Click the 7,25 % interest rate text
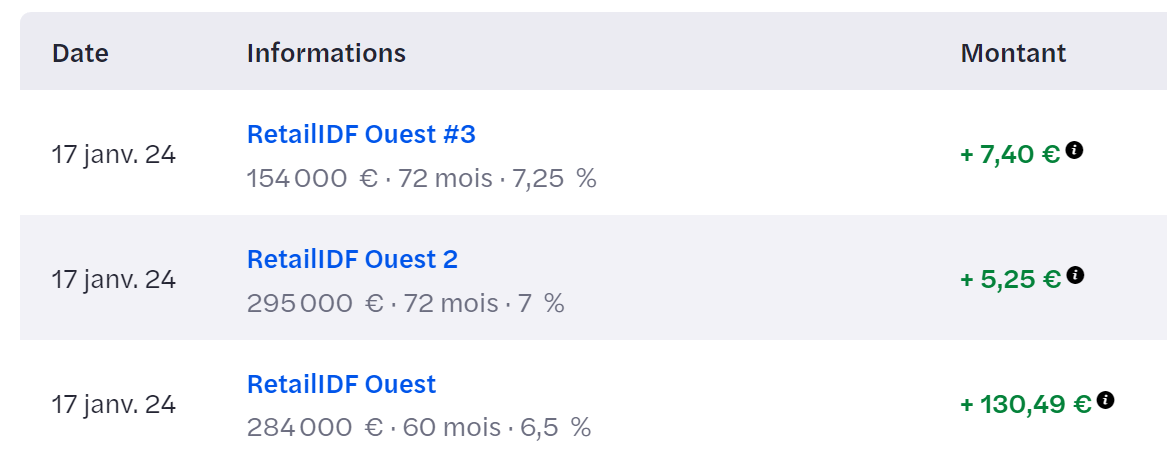Screen dimensions: 1167x460 coord(554,179)
